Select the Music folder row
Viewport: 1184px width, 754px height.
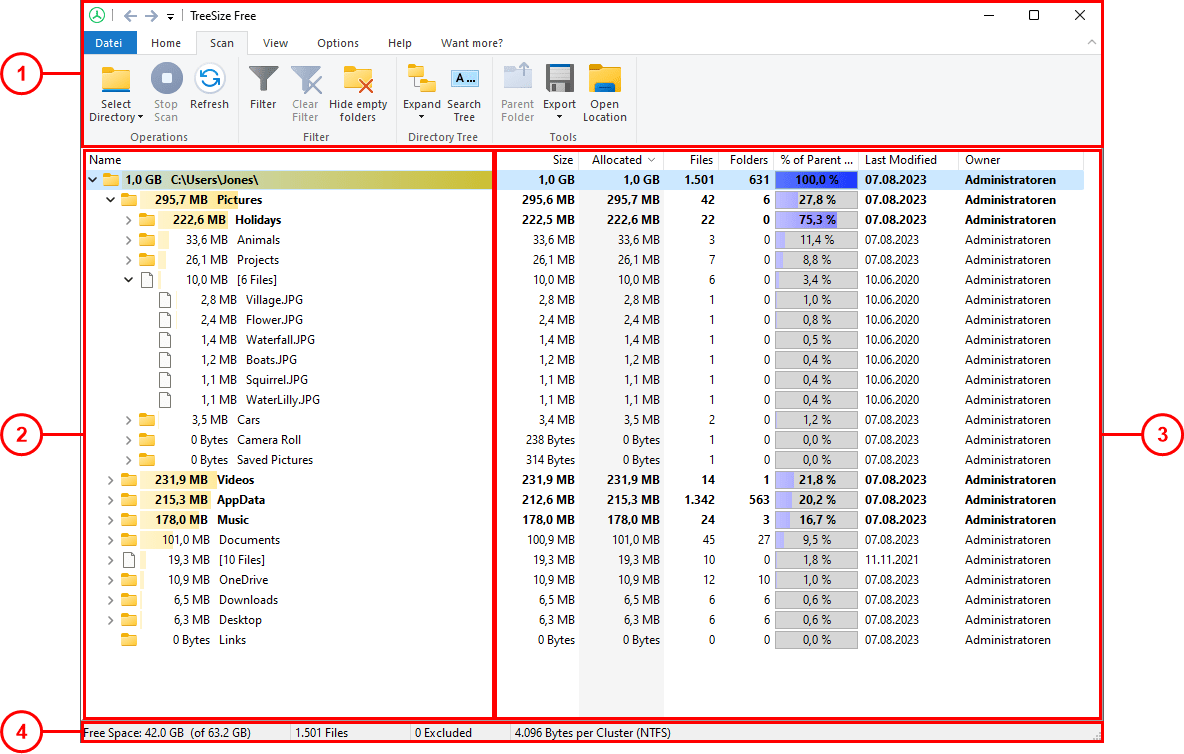coord(233,520)
